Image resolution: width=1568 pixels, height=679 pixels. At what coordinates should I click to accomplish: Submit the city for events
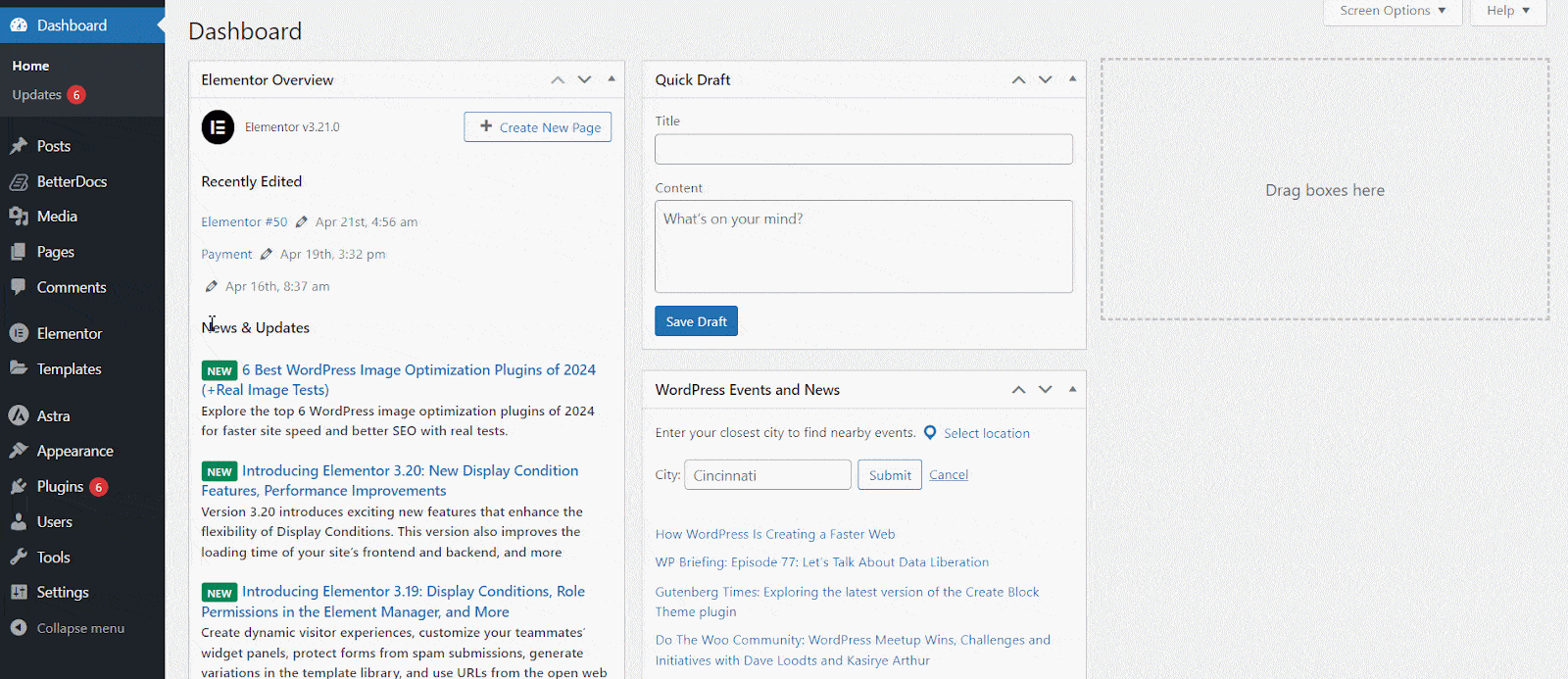pyautogui.click(x=890, y=475)
